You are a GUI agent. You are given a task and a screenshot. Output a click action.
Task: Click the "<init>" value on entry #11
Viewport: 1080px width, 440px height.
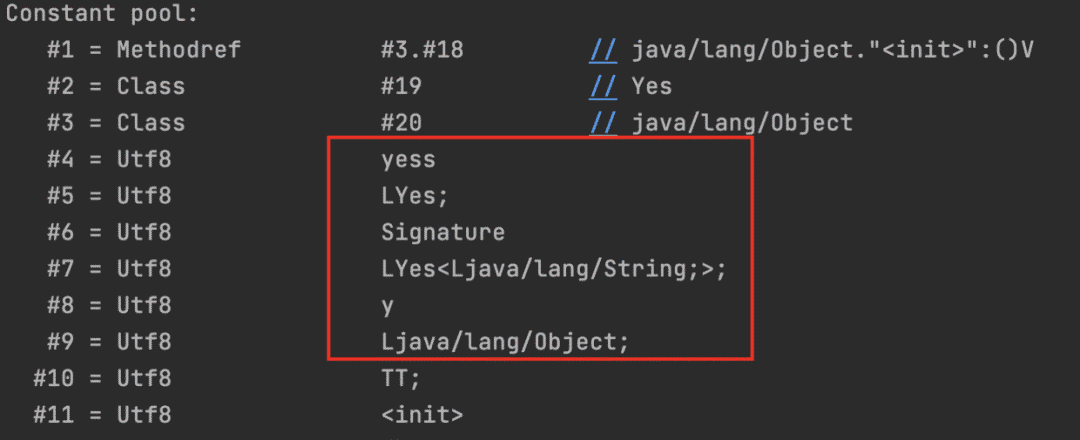coord(422,415)
